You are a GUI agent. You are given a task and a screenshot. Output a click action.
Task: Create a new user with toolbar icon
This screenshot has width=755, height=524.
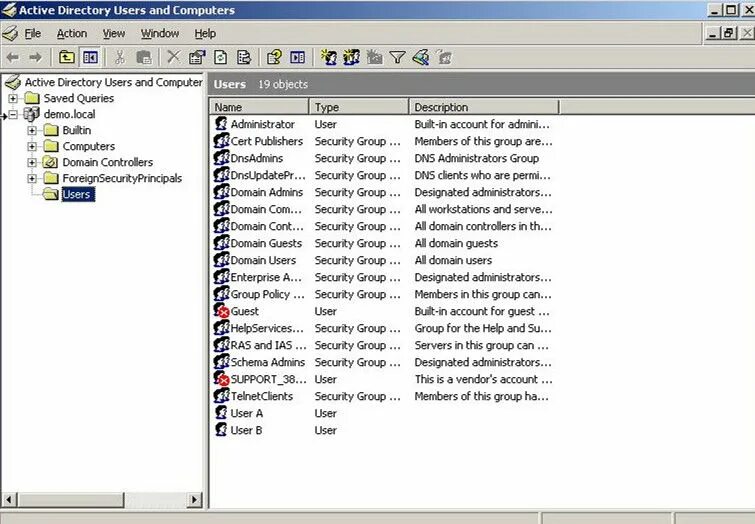coord(329,58)
